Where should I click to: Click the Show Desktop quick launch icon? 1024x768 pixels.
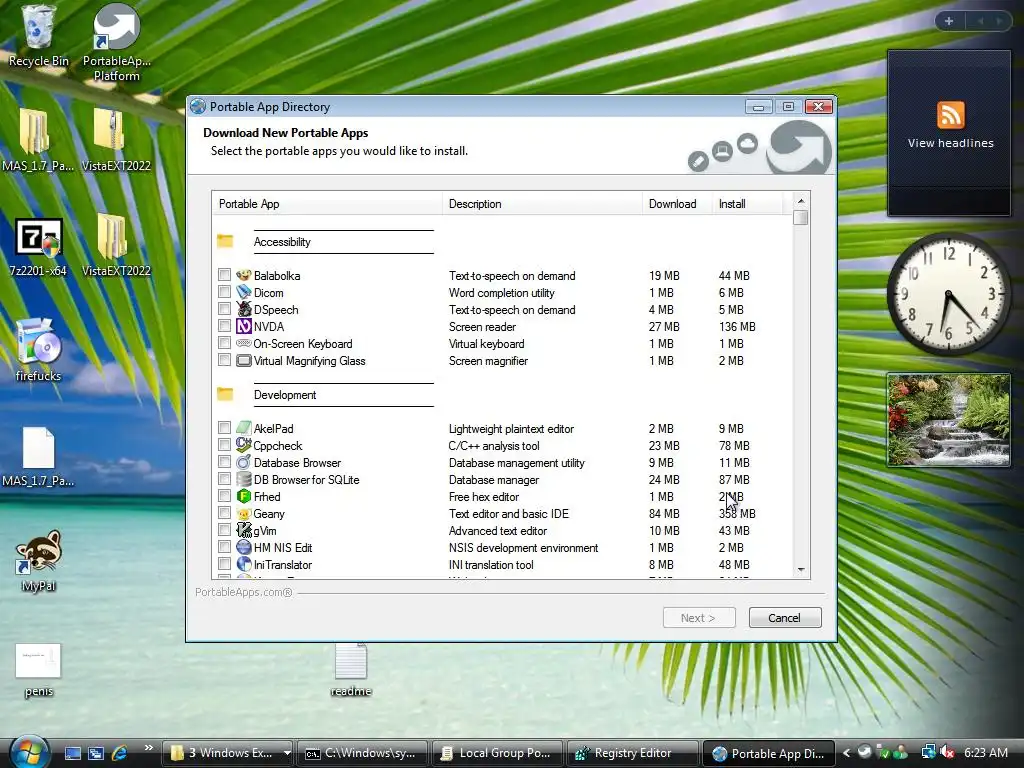tap(72, 753)
